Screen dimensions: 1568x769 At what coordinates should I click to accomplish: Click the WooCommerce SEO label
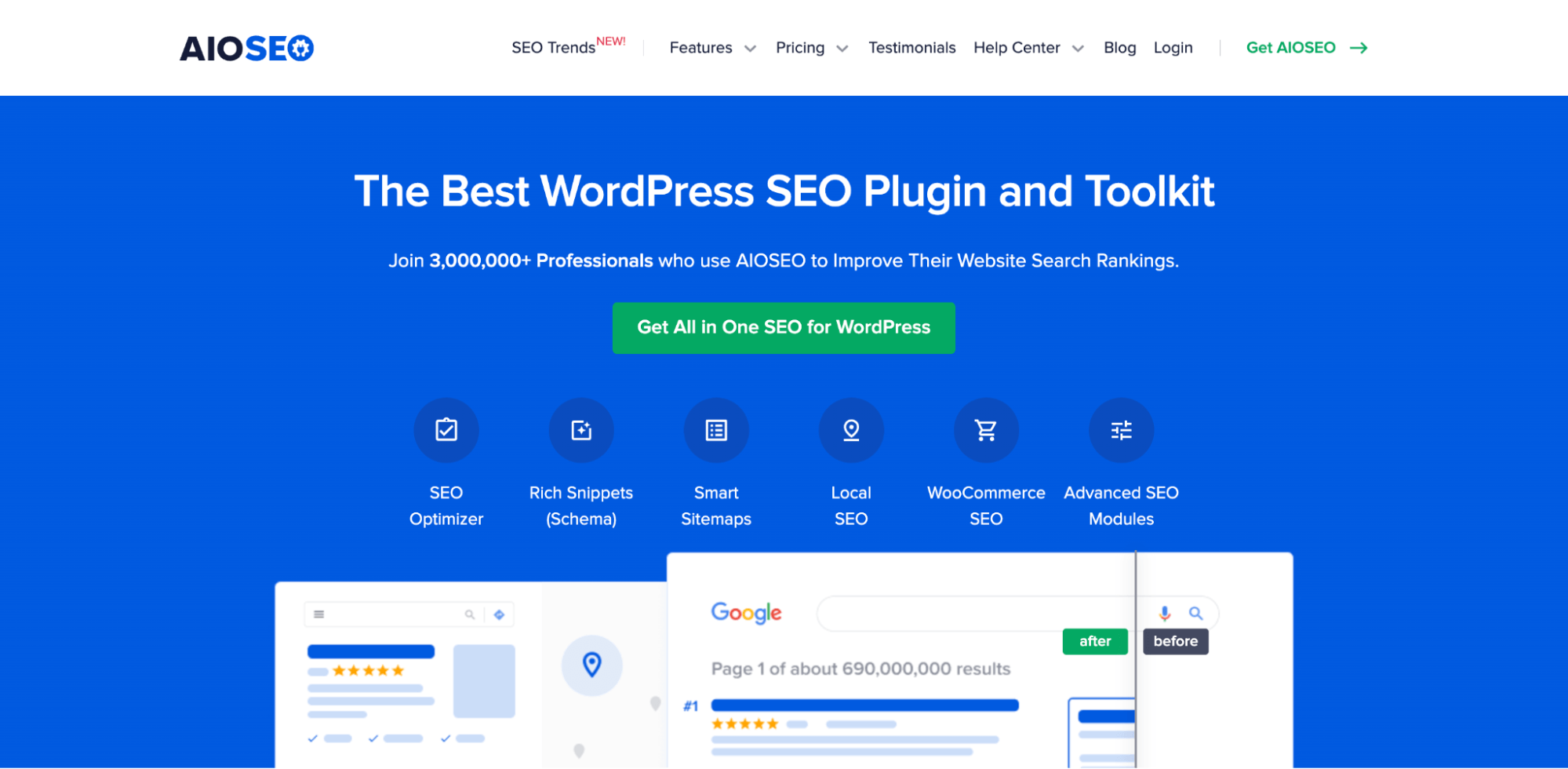(x=986, y=505)
